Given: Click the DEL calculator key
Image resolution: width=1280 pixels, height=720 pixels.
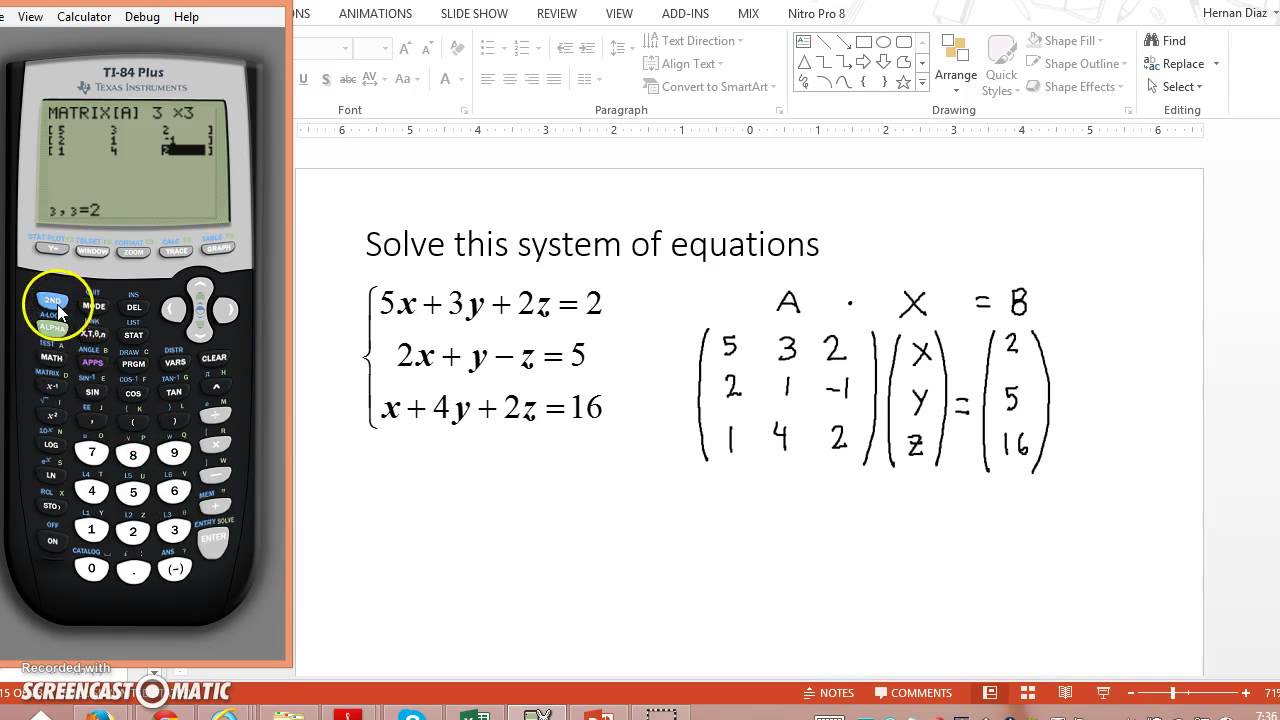Looking at the screenshot, I should point(134,307).
